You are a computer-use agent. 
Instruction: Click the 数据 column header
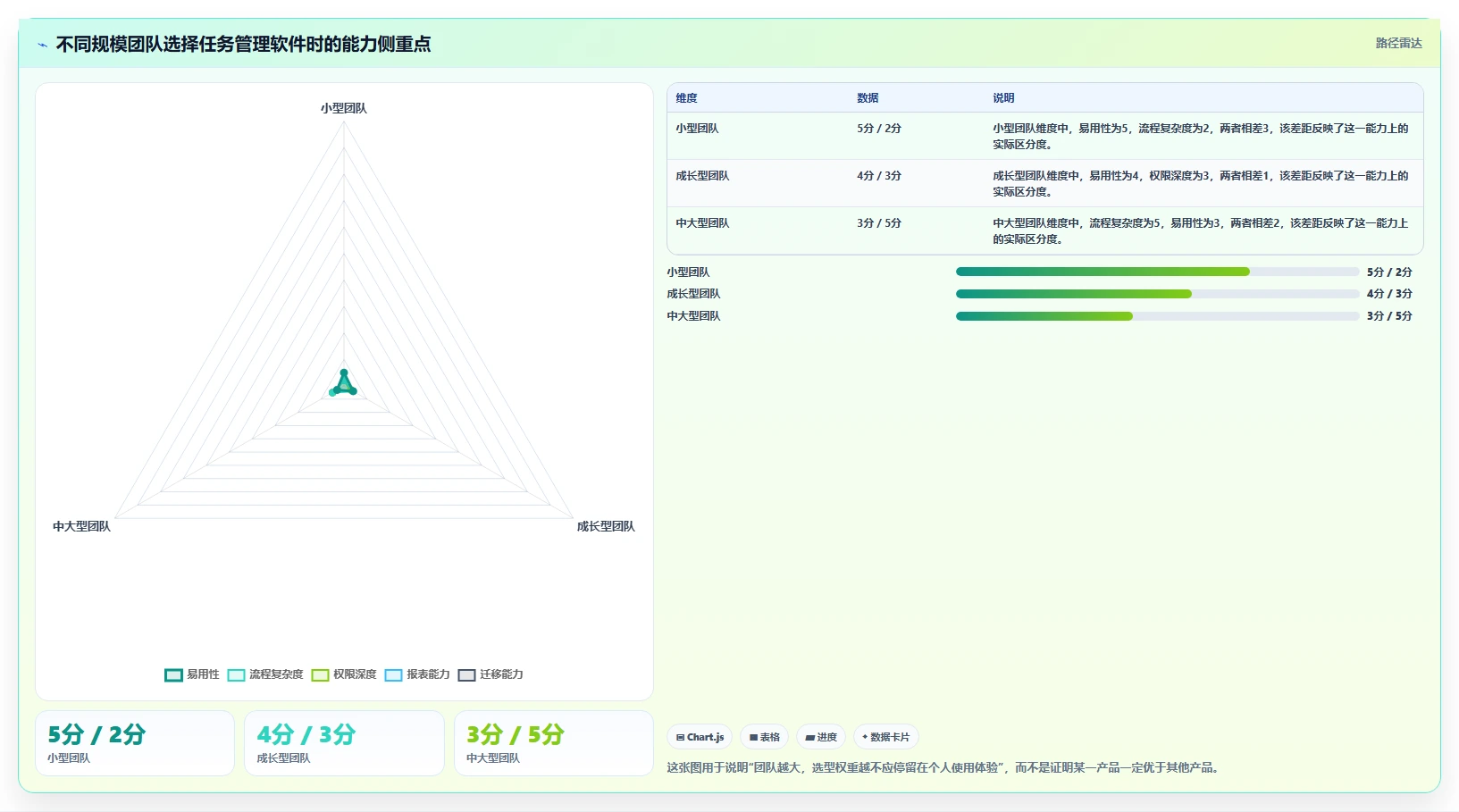click(x=868, y=98)
